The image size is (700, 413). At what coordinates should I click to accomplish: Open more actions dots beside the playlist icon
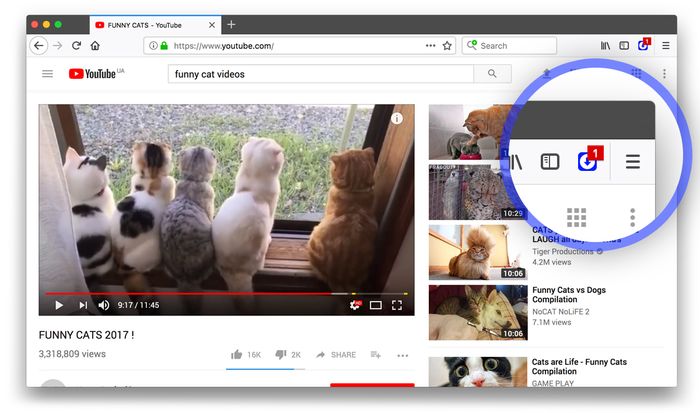403,355
